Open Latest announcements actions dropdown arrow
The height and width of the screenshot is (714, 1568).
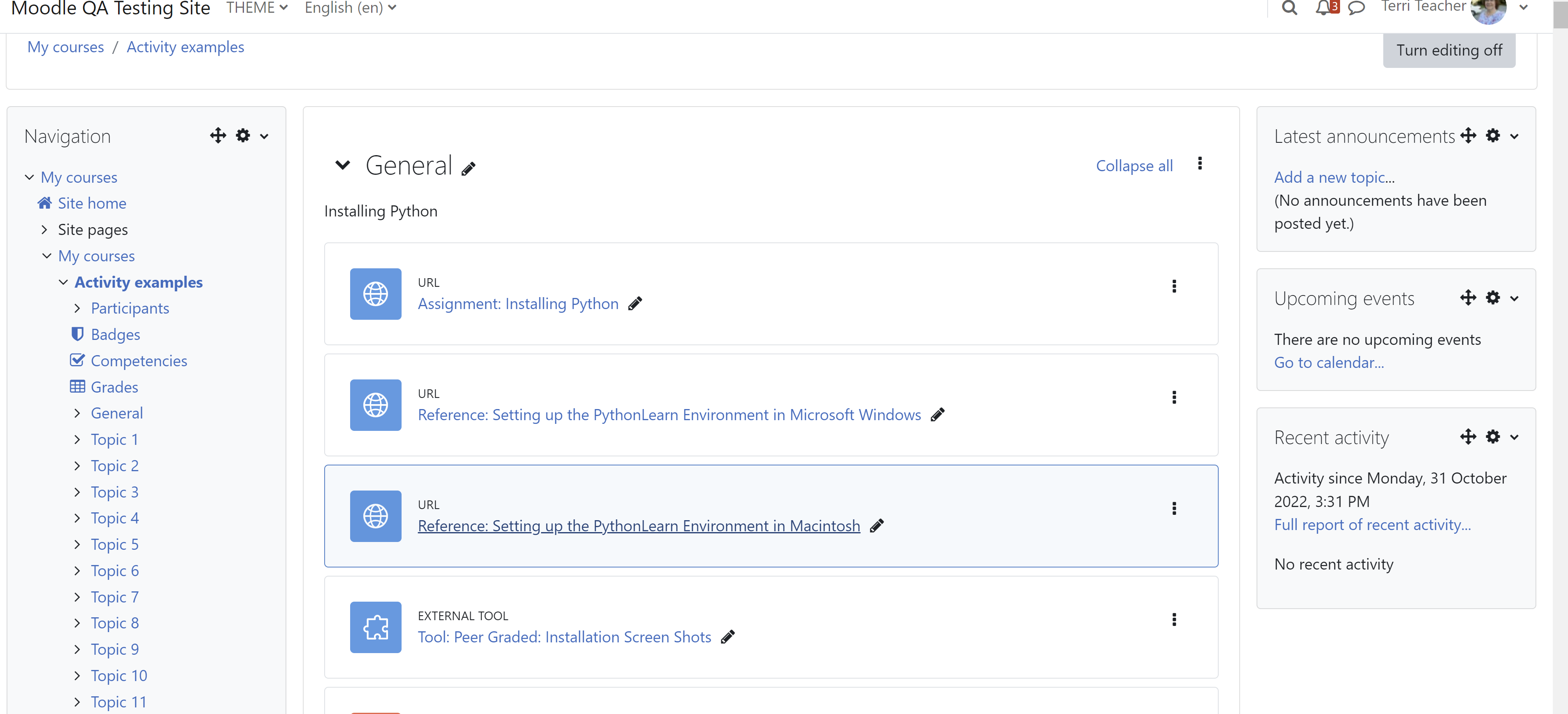1515,136
